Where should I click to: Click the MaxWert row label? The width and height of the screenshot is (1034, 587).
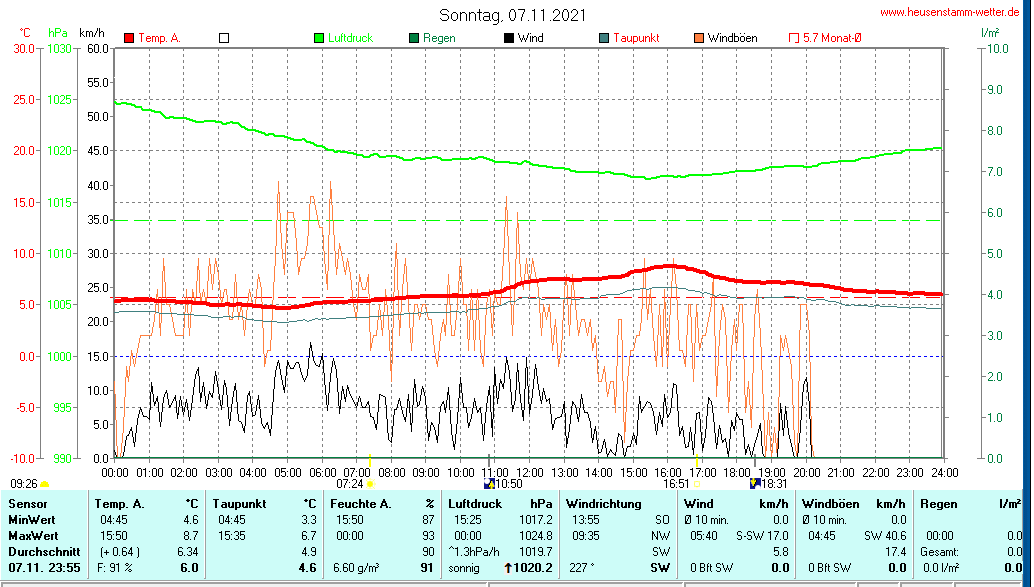tap(33, 536)
